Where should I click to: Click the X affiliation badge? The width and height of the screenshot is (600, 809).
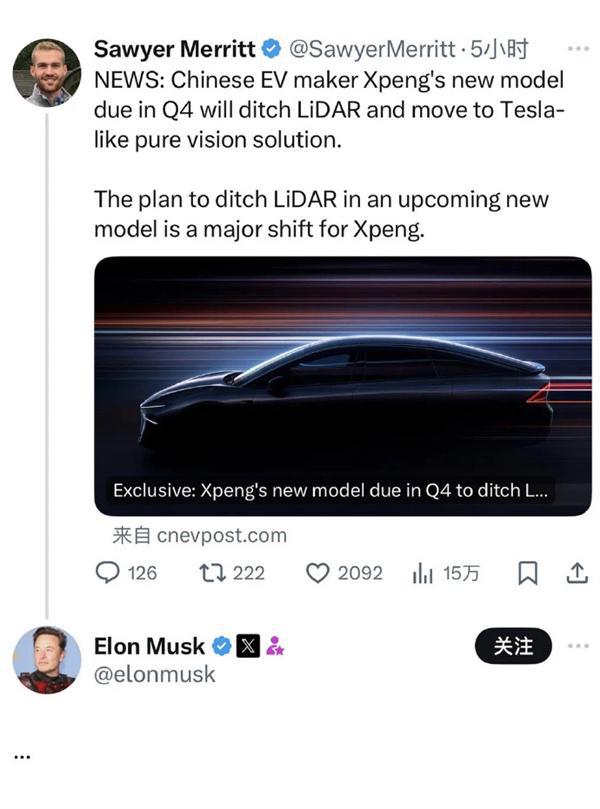tap(247, 646)
